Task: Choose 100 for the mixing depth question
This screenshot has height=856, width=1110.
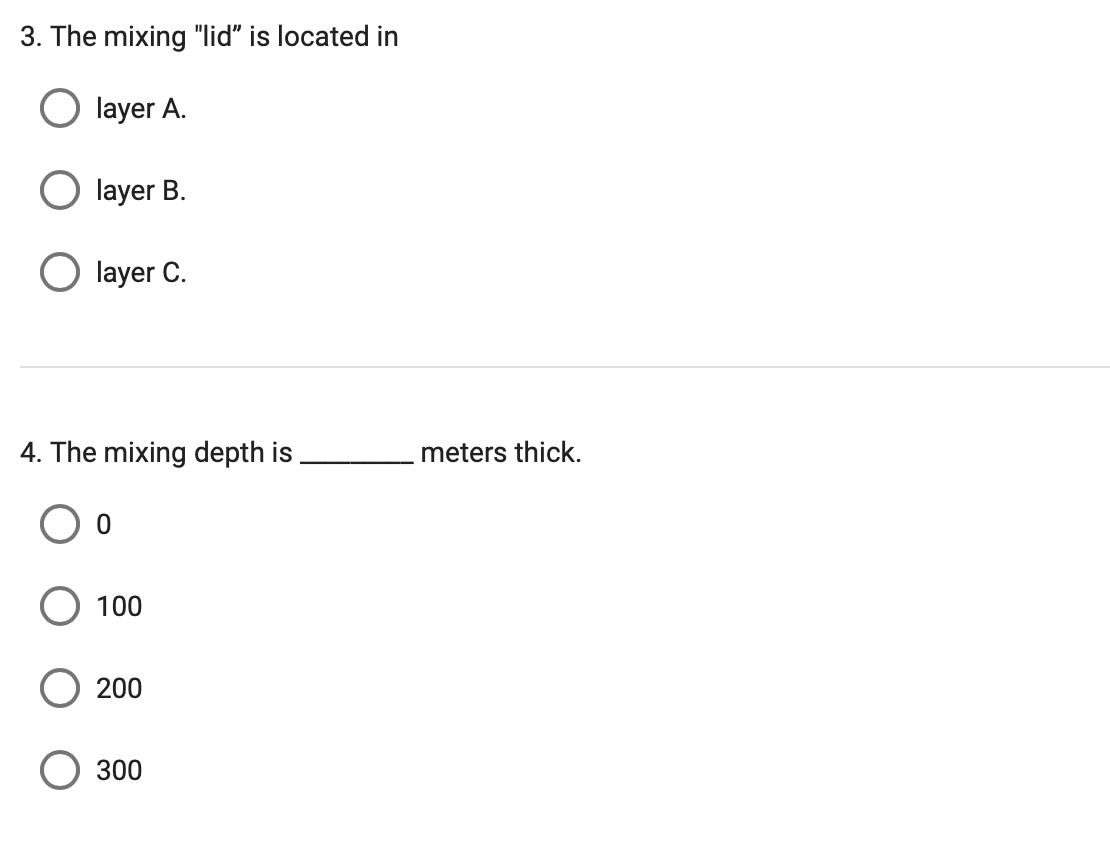Action: pyautogui.click(x=60, y=606)
